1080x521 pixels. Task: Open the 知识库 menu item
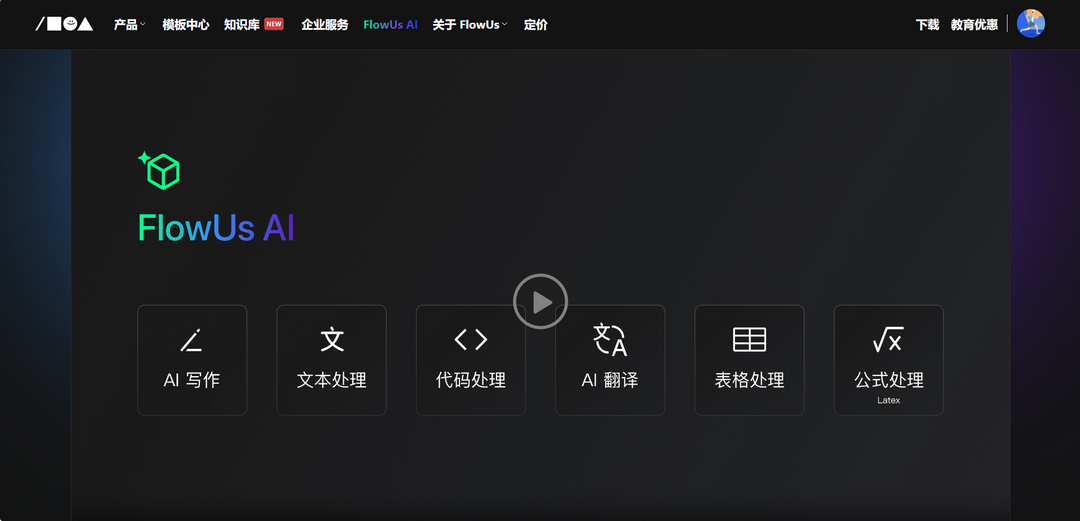tap(242, 25)
